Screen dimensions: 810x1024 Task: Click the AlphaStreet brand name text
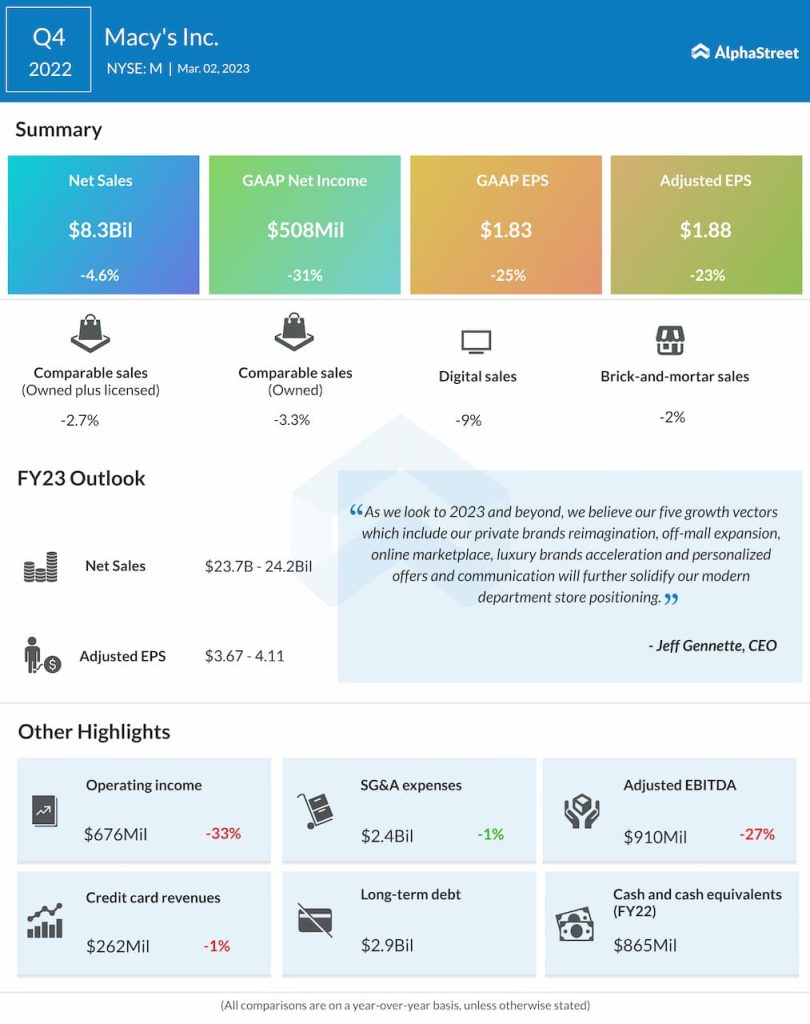point(755,52)
